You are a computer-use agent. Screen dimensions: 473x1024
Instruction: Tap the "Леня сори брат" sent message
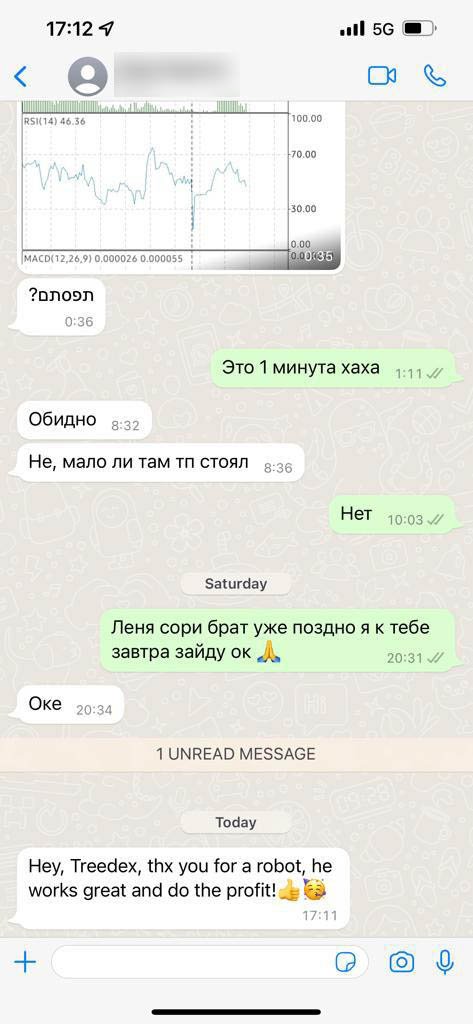coord(278,641)
